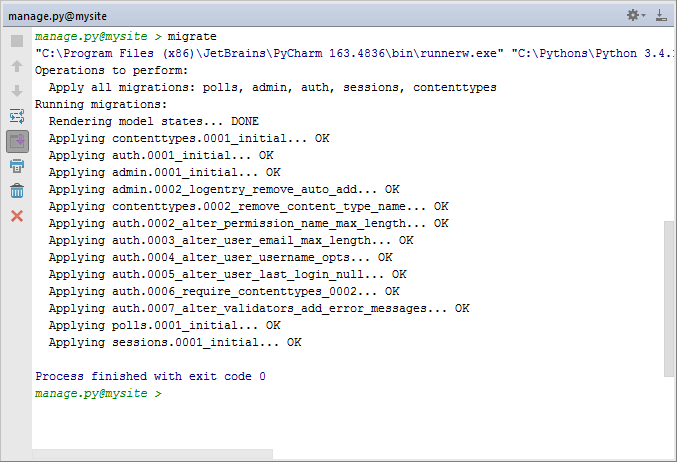Click 'Applying admin.0001_initial' line
Screen dimensions: 677x462
coord(165,172)
